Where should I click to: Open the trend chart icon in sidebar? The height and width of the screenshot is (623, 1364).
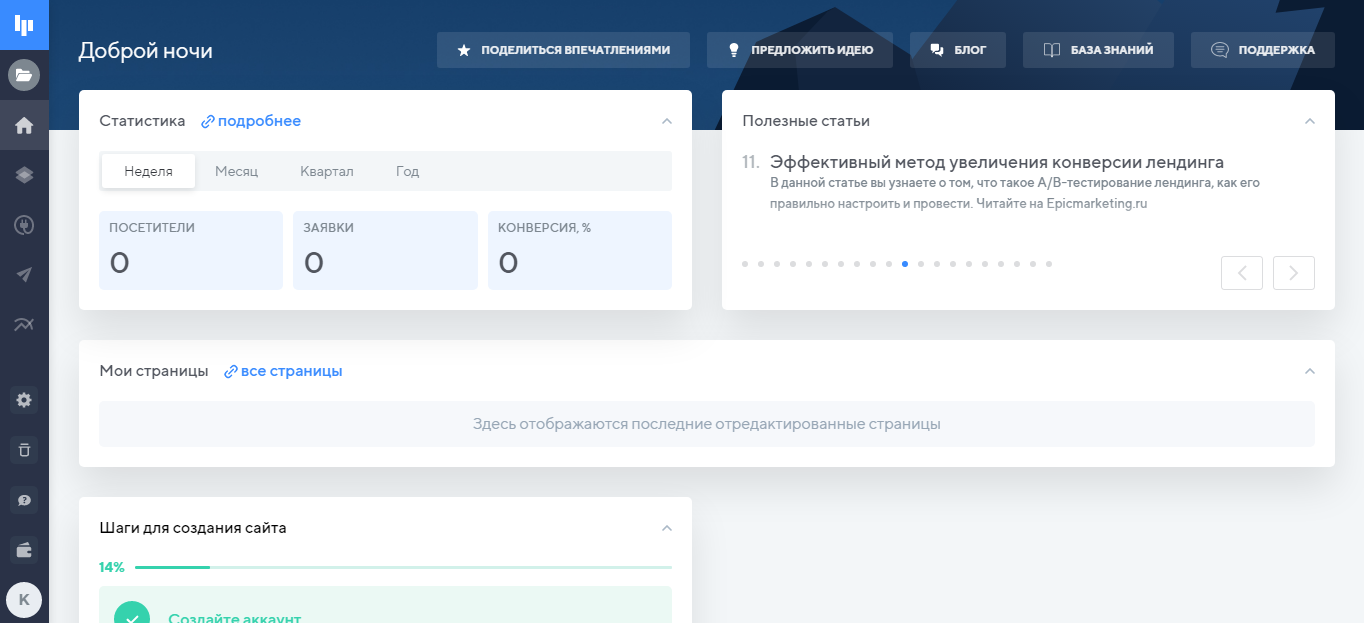[x=24, y=324]
